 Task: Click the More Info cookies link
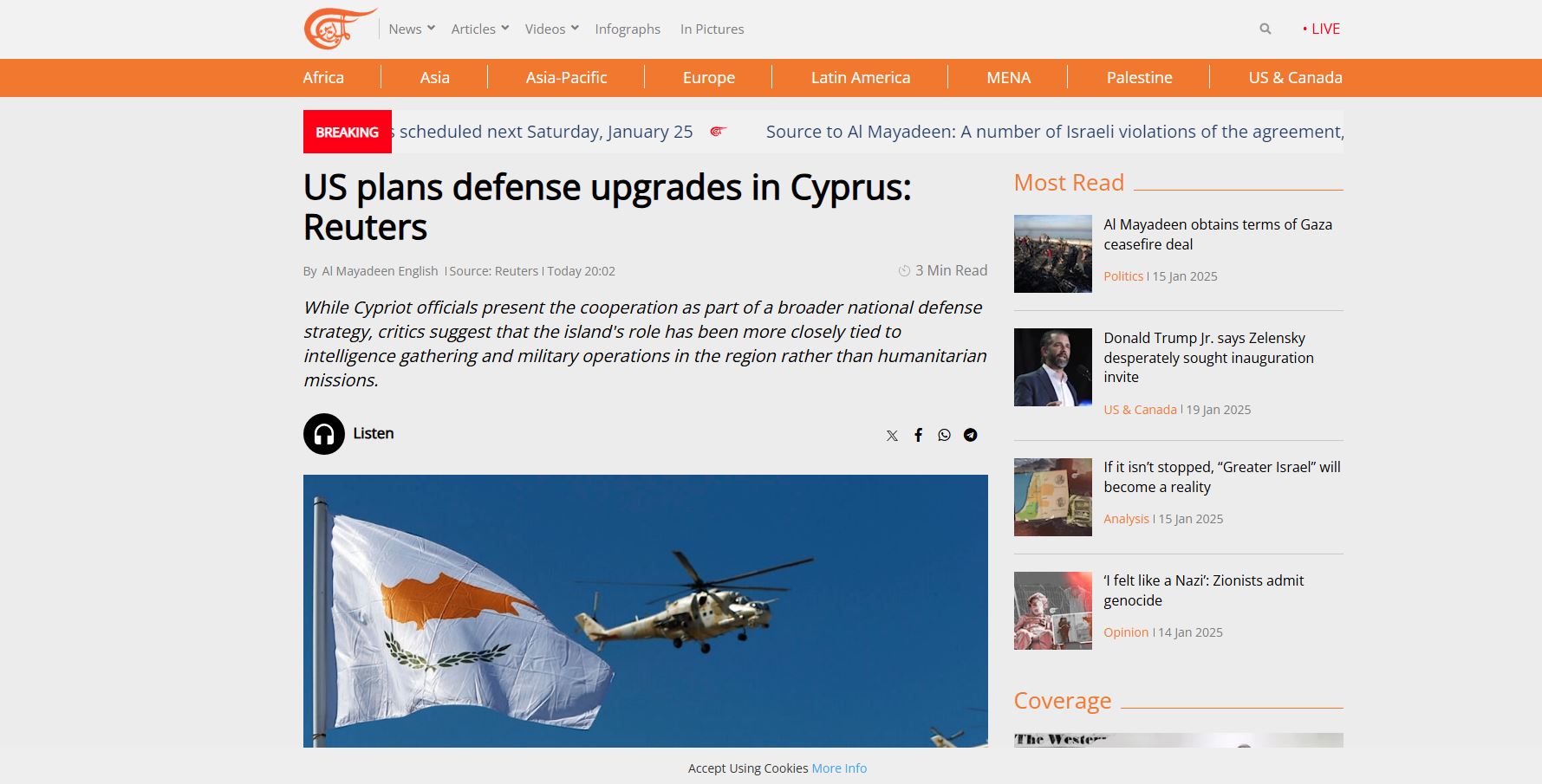(838, 768)
